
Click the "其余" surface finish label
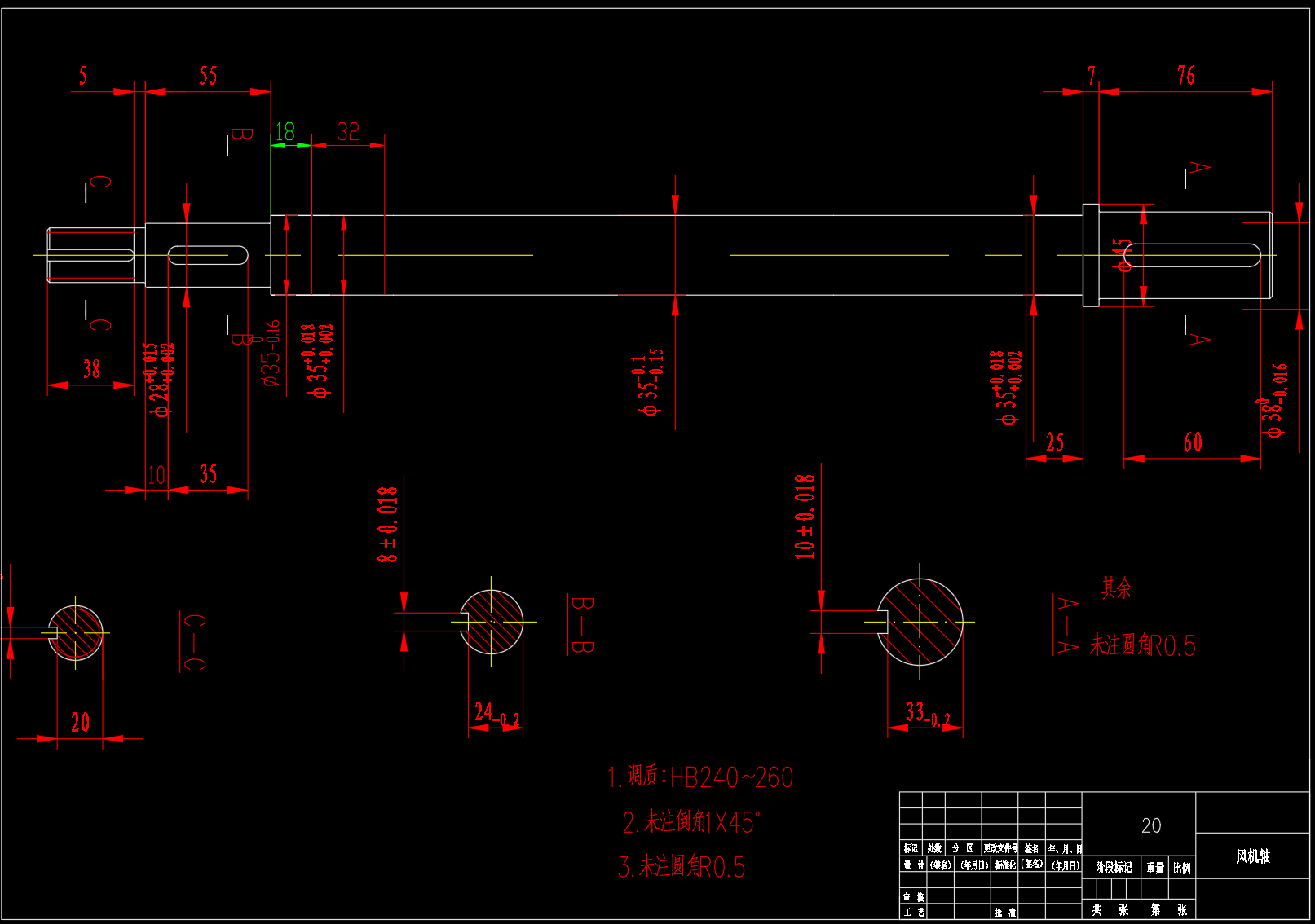1117,587
